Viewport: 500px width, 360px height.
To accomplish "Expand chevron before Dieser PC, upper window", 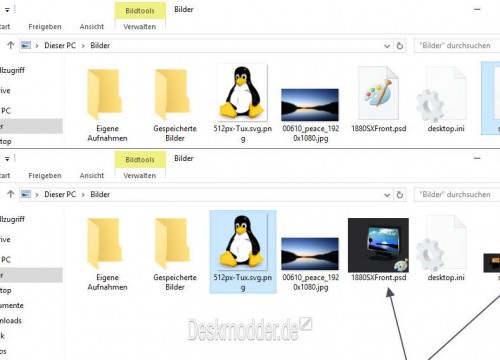I will (x=37, y=46).
